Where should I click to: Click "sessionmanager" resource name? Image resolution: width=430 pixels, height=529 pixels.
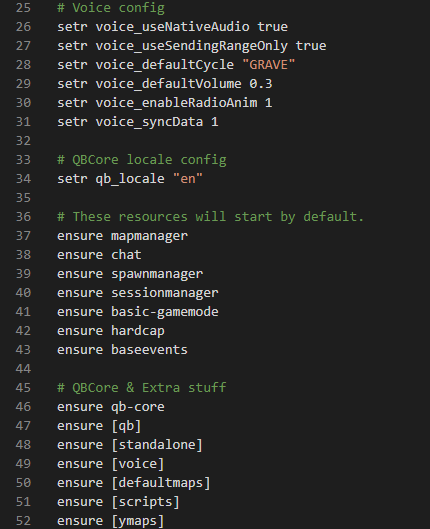click(165, 293)
